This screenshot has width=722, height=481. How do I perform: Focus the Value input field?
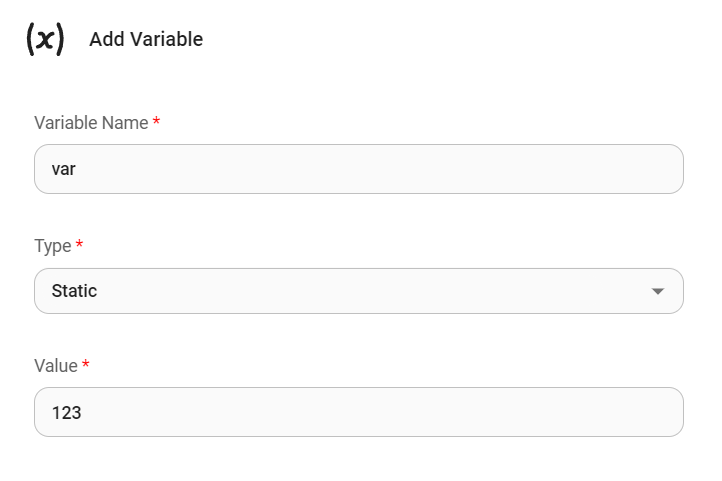click(358, 412)
